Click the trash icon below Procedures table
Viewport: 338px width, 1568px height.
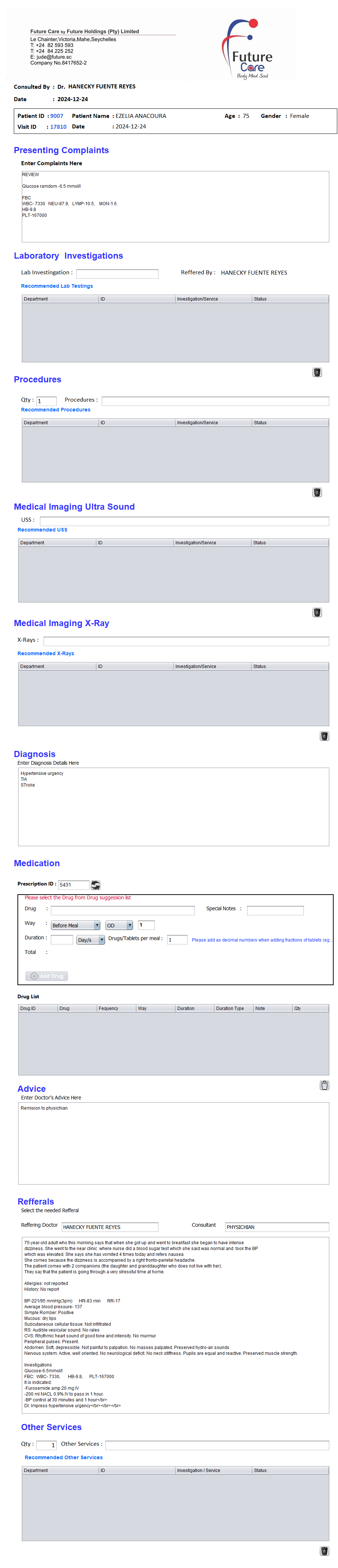coord(317,493)
